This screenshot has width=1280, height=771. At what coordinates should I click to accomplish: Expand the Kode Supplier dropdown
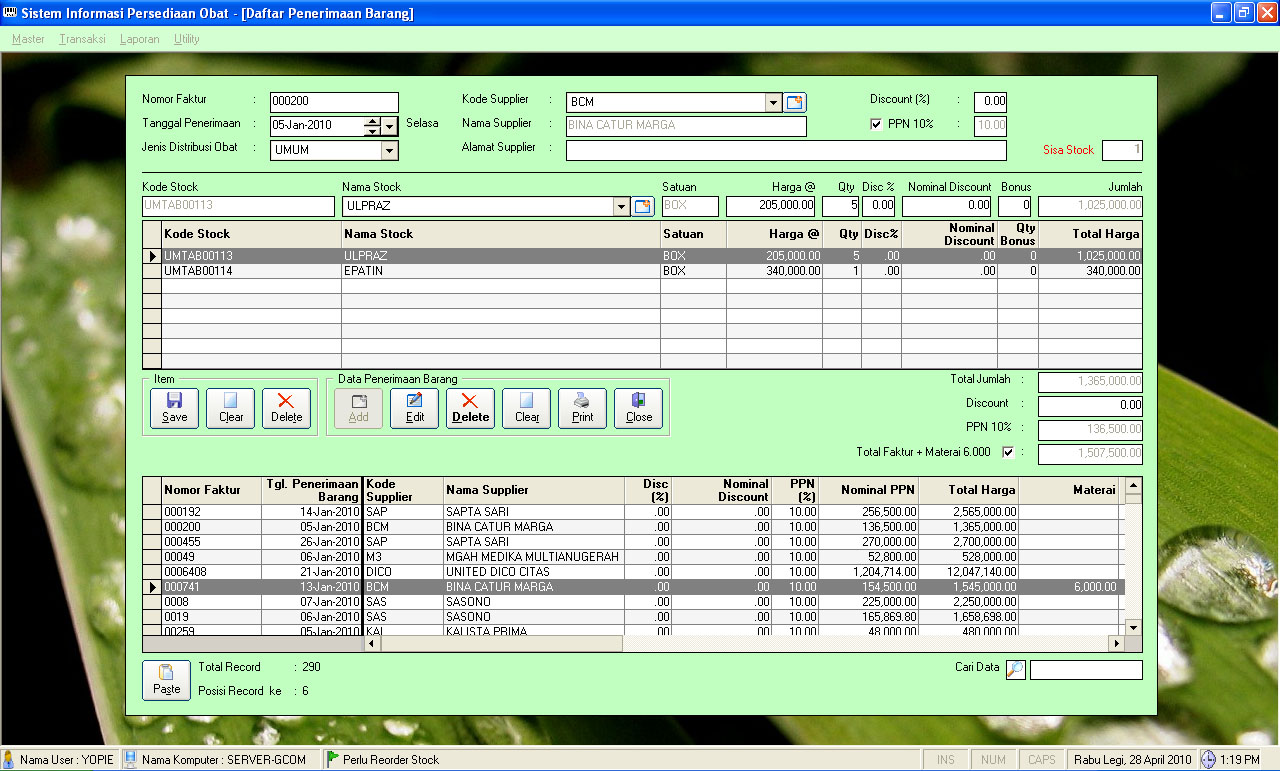click(x=773, y=102)
